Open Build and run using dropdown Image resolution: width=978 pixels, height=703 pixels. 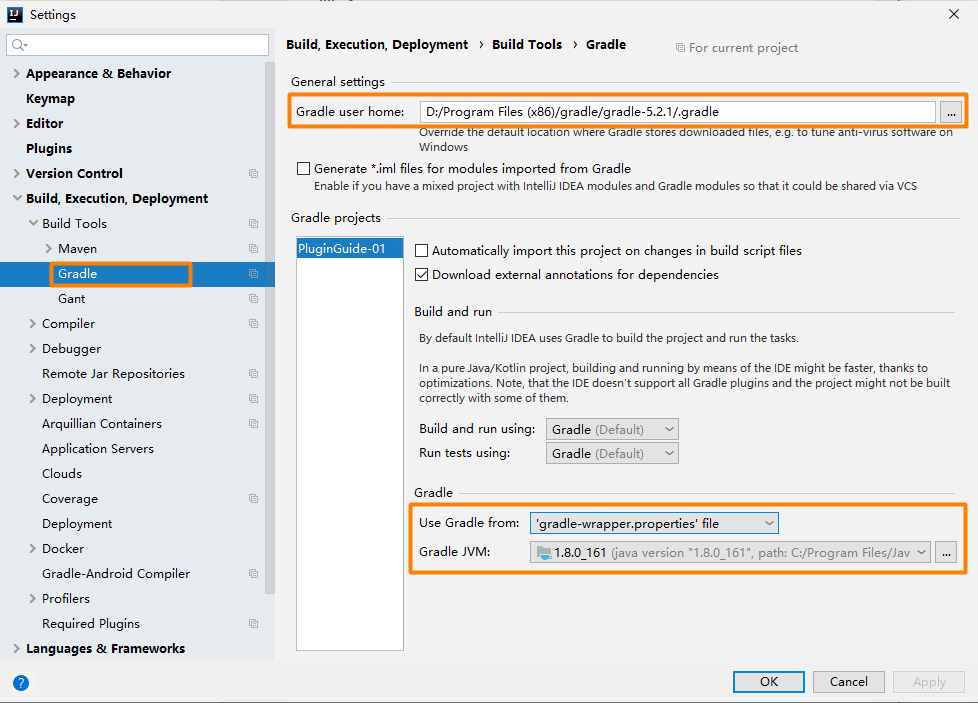[x=612, y=429]
